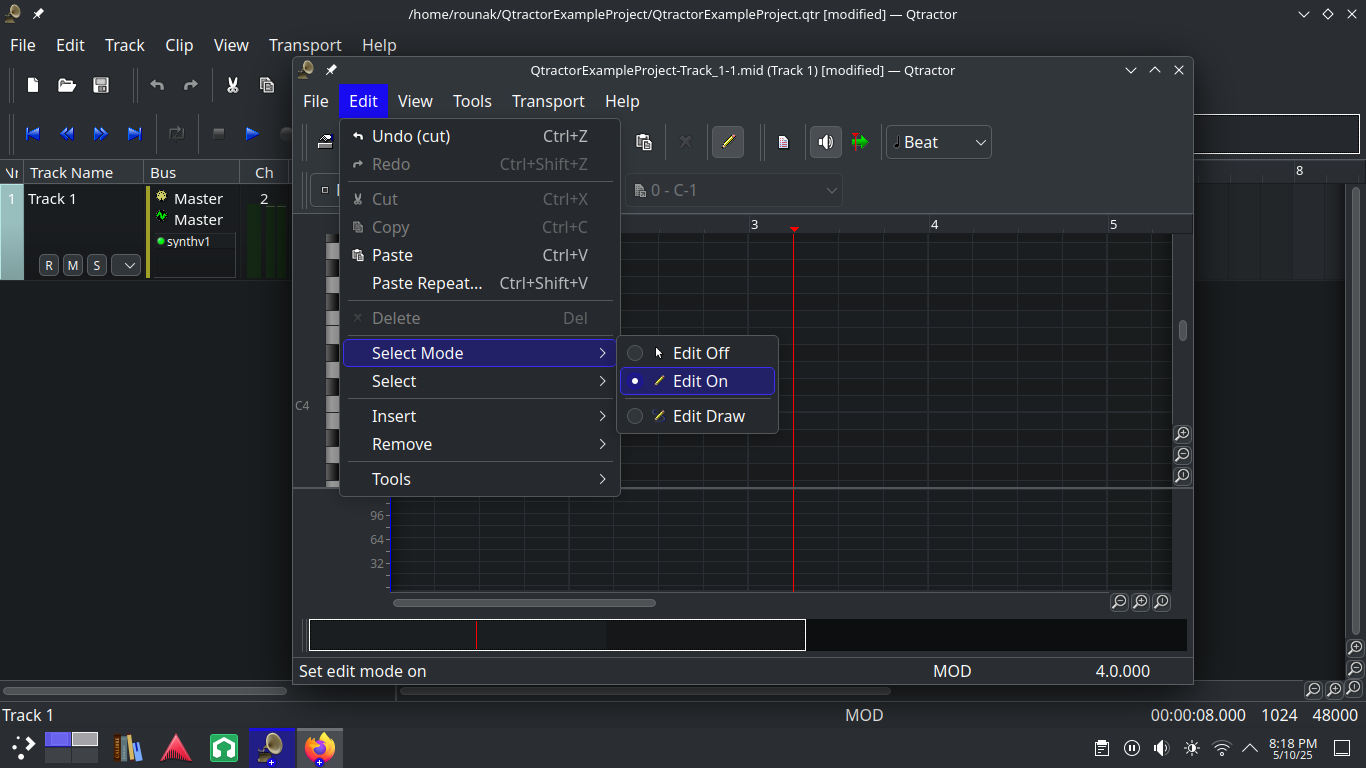Screen dimensions: 1366x768
Task: Open a session with the folder icon
Action: 67,85
